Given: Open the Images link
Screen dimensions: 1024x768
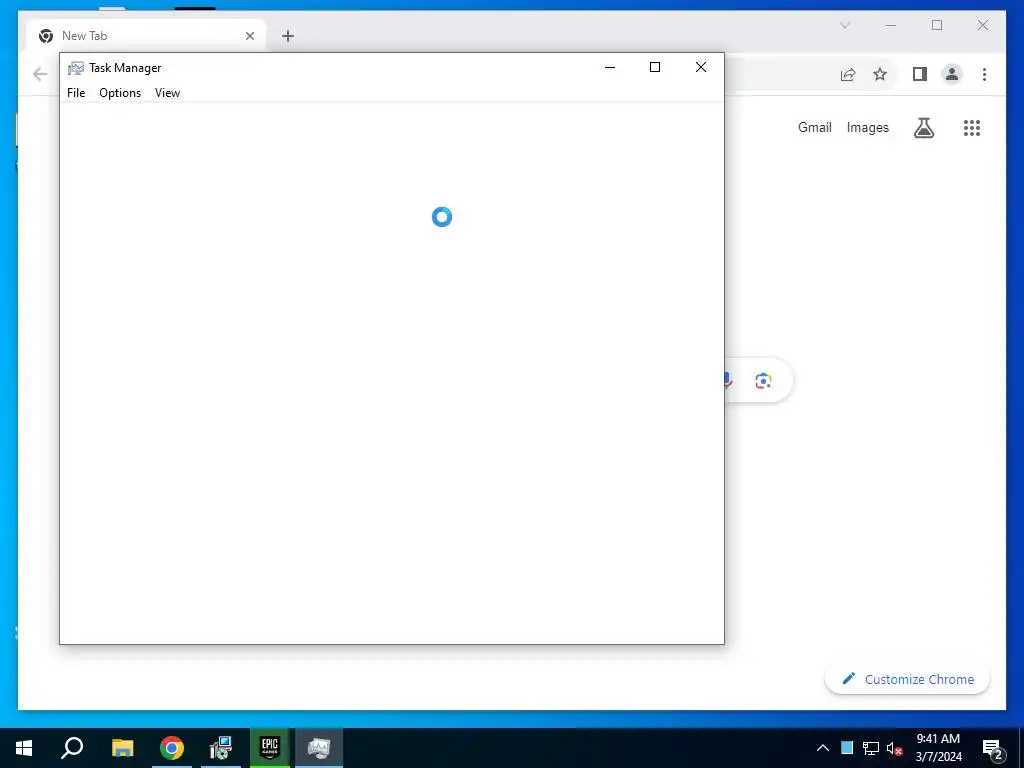Looking at the screenshot, I should point(867,127).
